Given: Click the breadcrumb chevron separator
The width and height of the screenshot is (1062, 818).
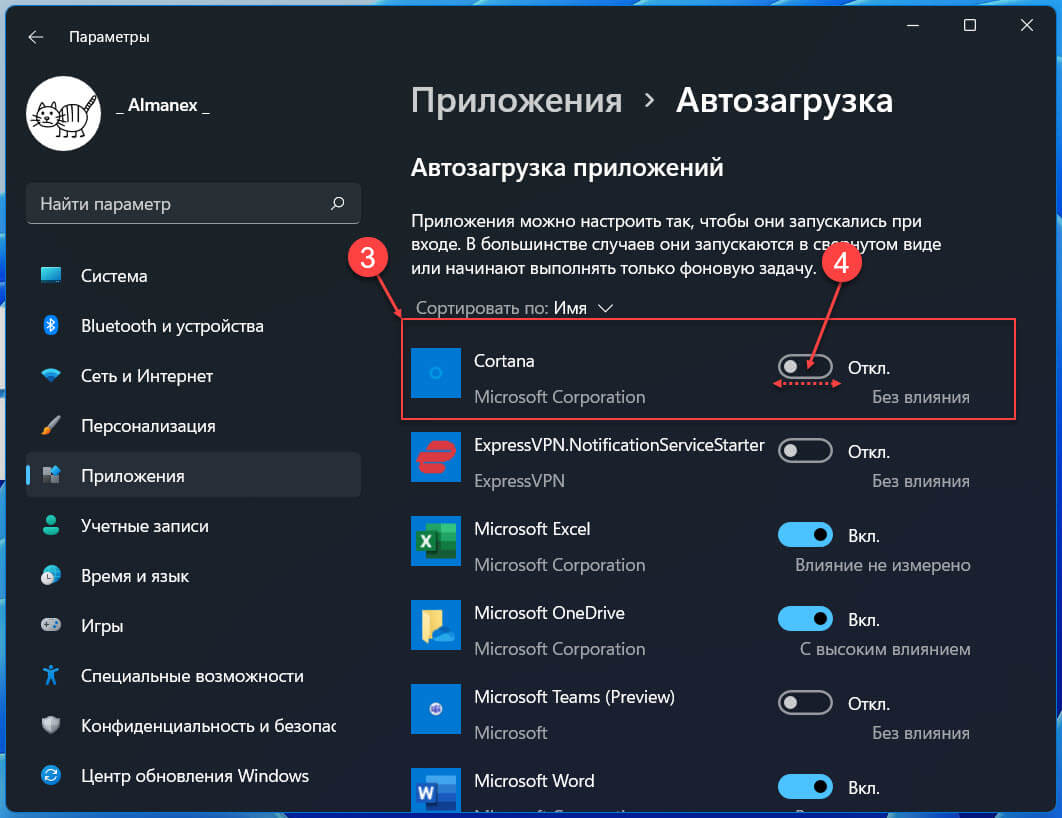Looking at the screenshot, I should tap(650, 101).
